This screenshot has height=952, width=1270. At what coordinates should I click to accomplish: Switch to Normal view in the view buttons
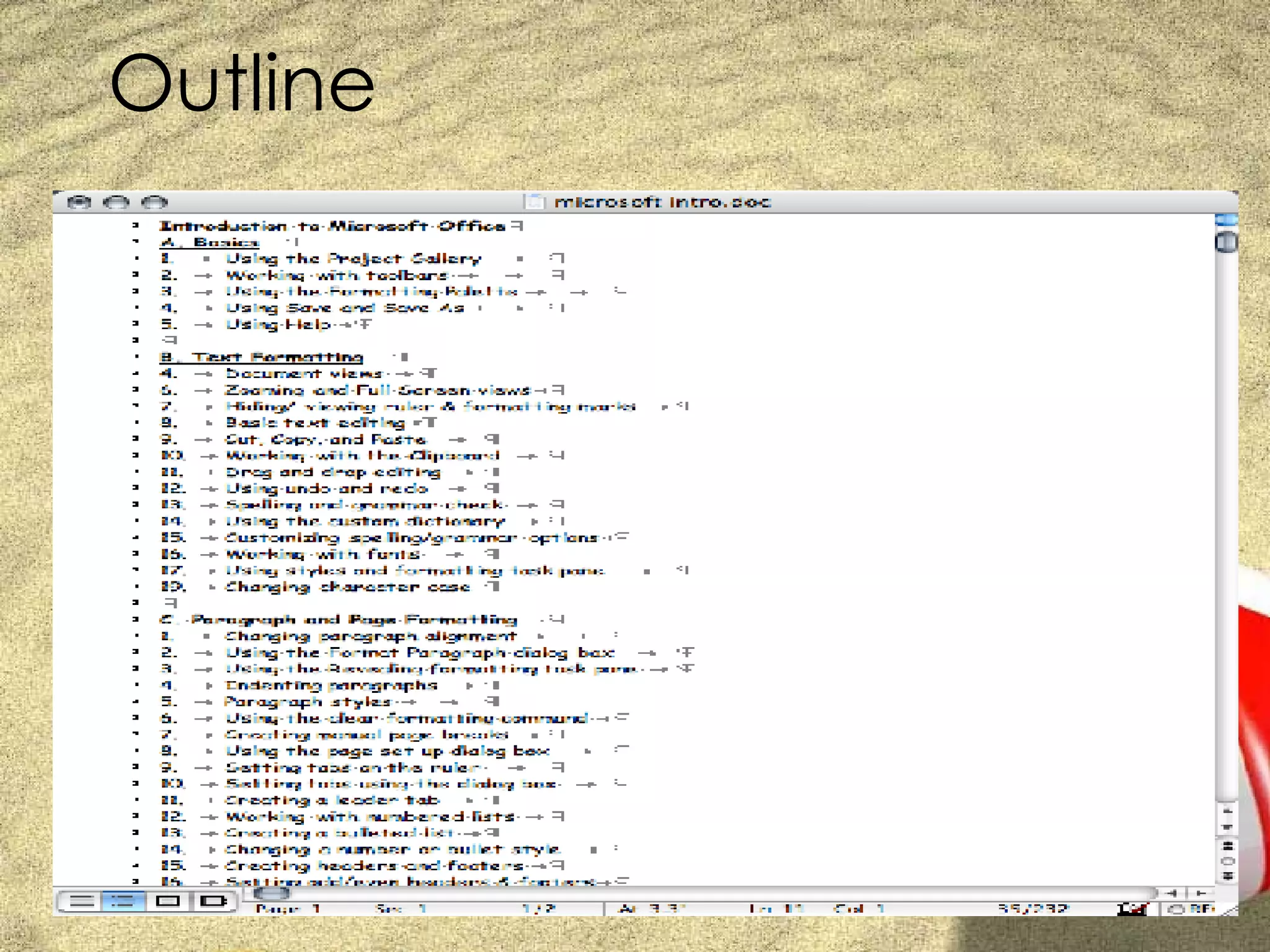[80, 901]
